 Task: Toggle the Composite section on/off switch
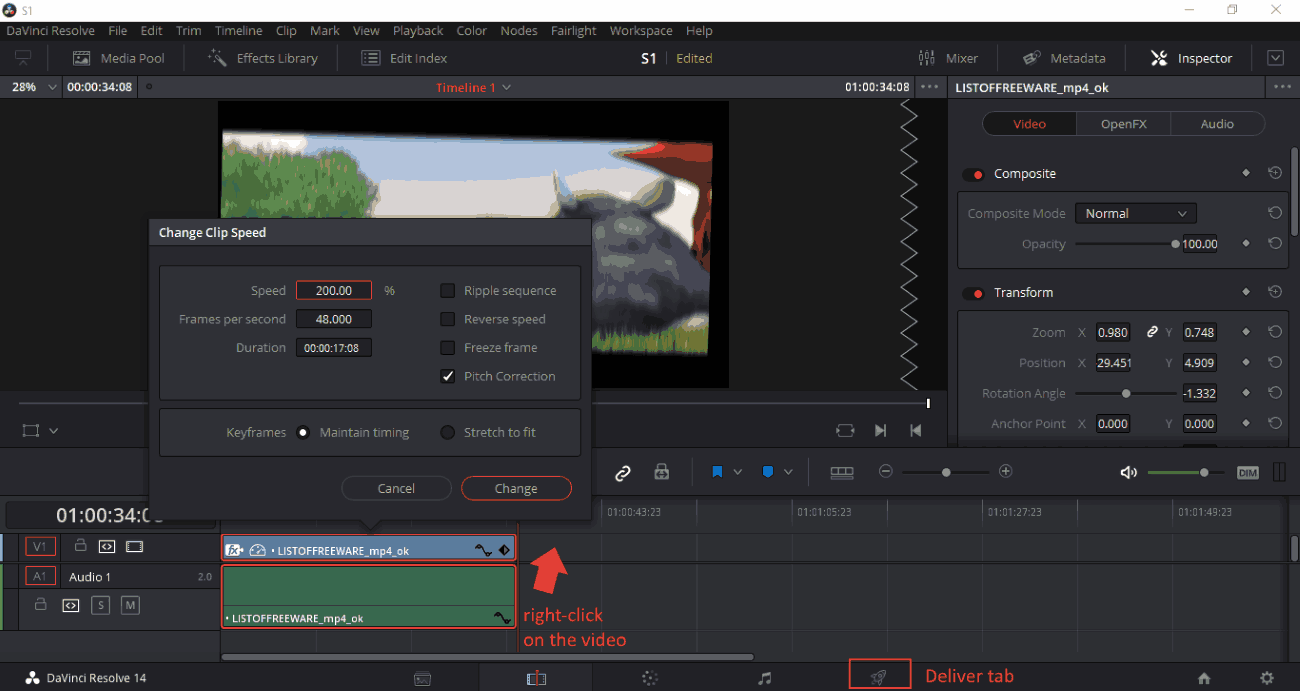point(973,174)
